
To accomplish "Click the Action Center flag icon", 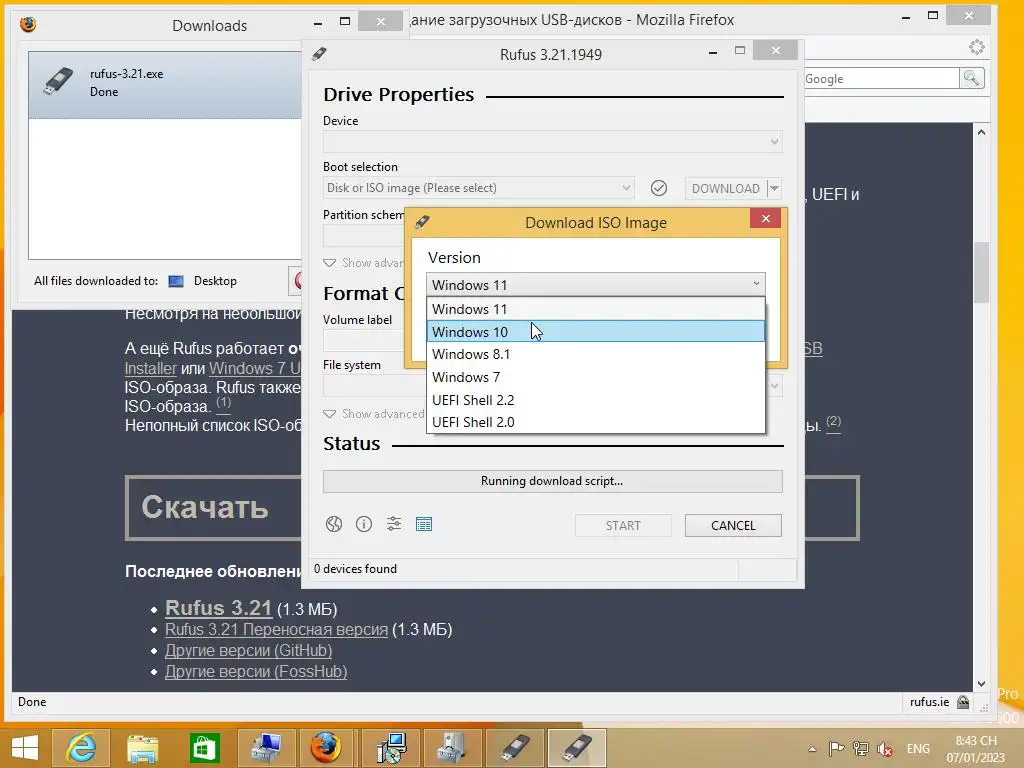I will 836,748.
